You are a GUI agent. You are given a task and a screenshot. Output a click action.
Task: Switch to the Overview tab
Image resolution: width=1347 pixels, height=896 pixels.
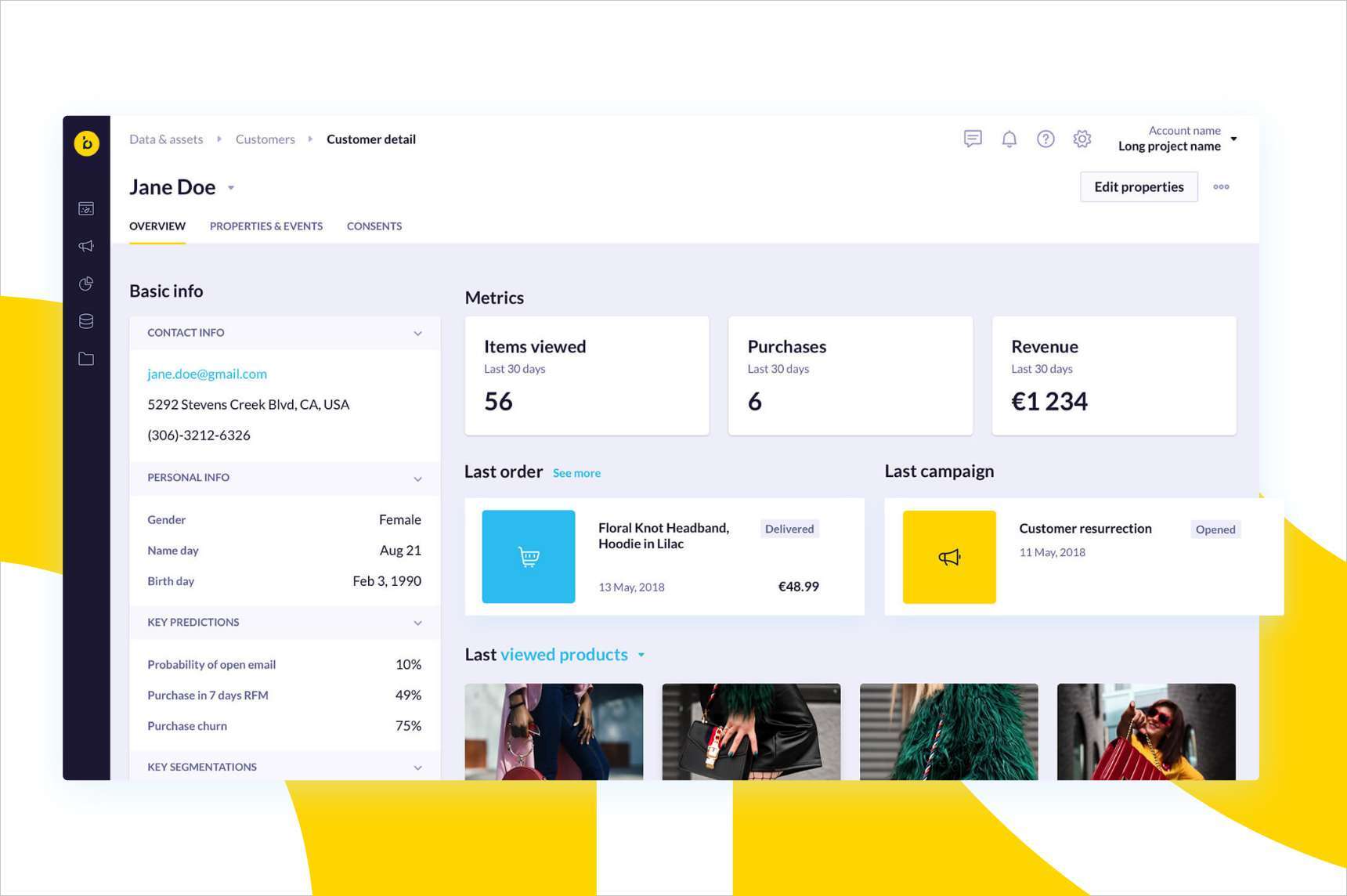click(x=157, y=226)
